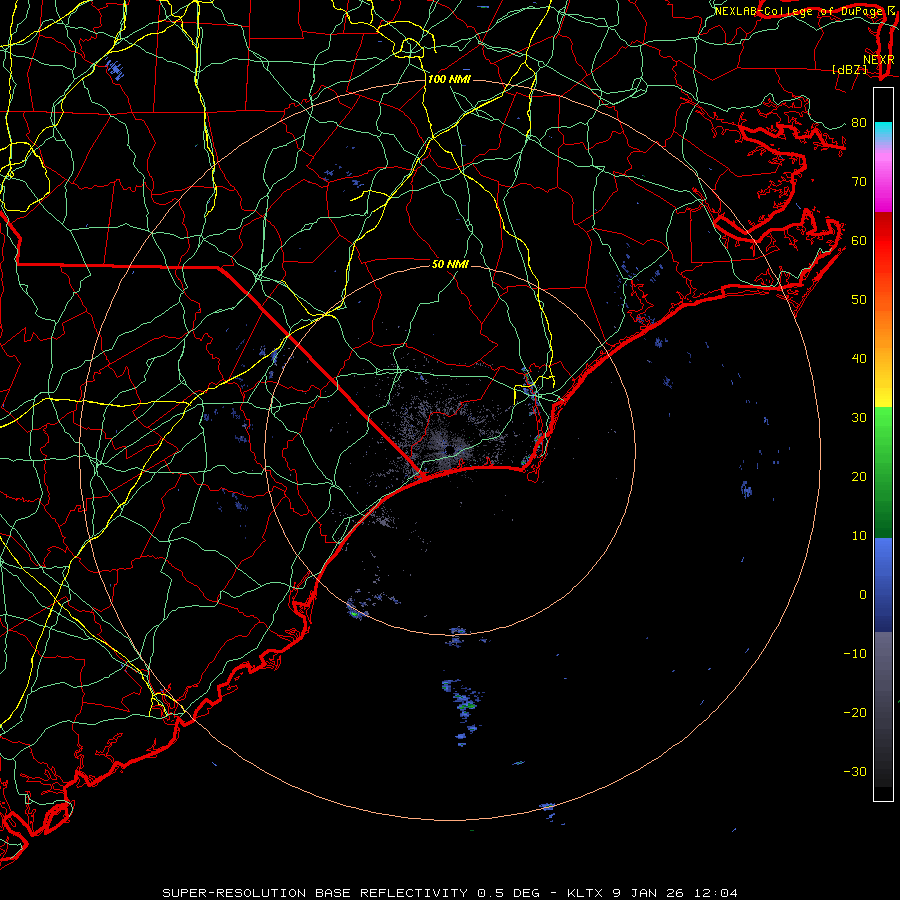
Task: Click the "12:04" timestamp in the caption
Action: (x=715, y=893)
